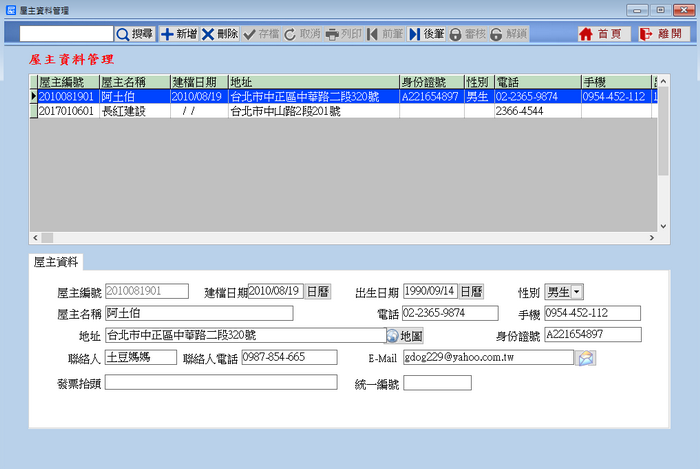Click the 取消 cancel button

click(302, 34)
